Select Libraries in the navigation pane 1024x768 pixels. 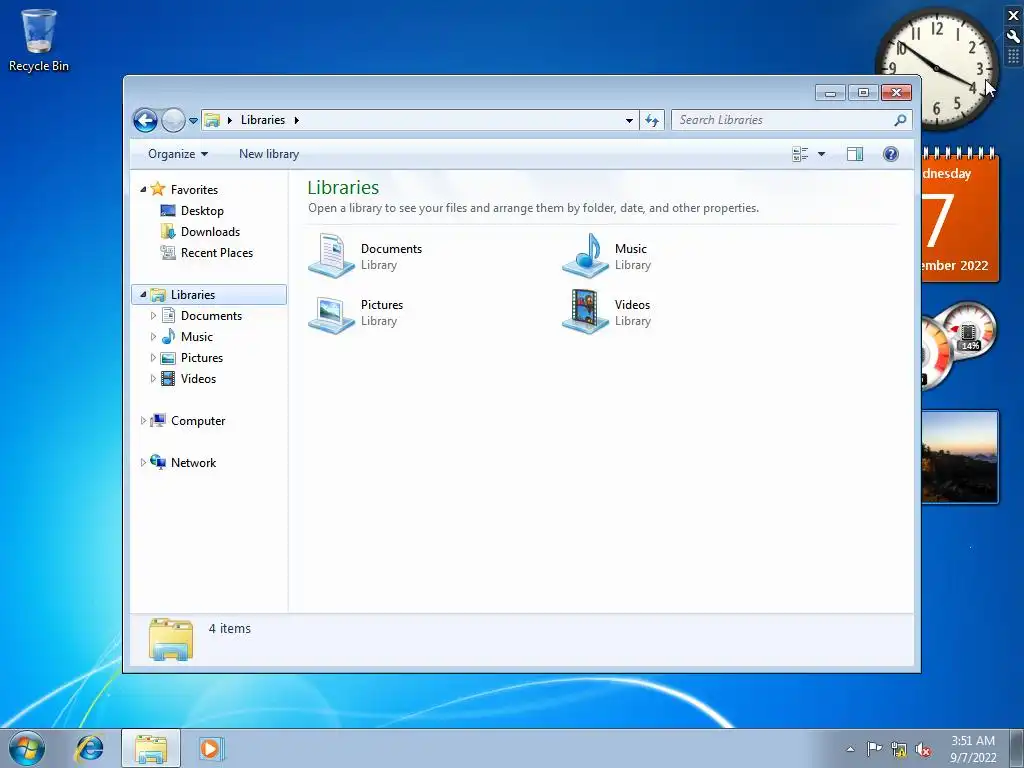tap(193, 295)
